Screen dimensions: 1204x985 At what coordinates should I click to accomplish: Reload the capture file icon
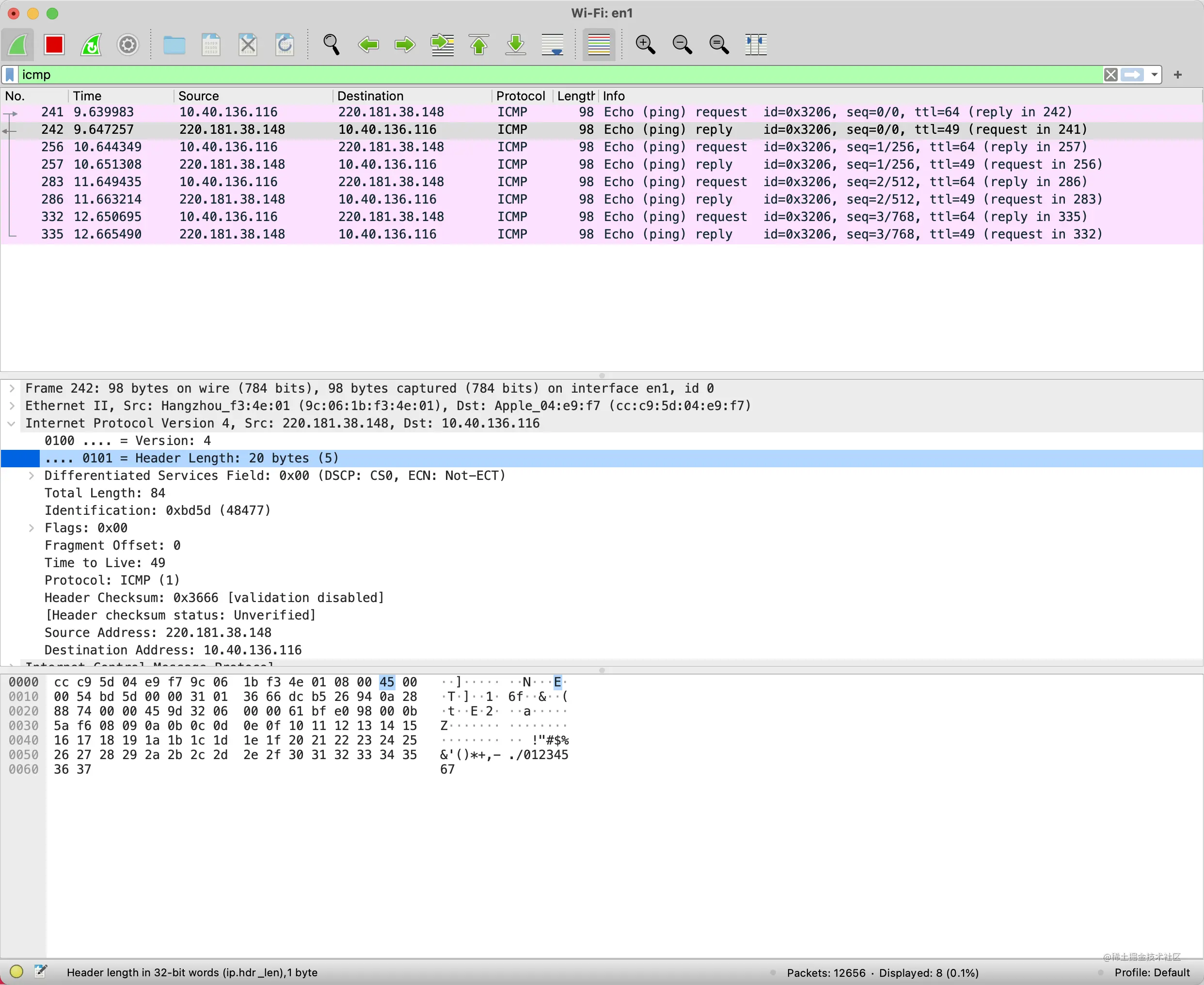pyautogui.click(x=285, y=45)
